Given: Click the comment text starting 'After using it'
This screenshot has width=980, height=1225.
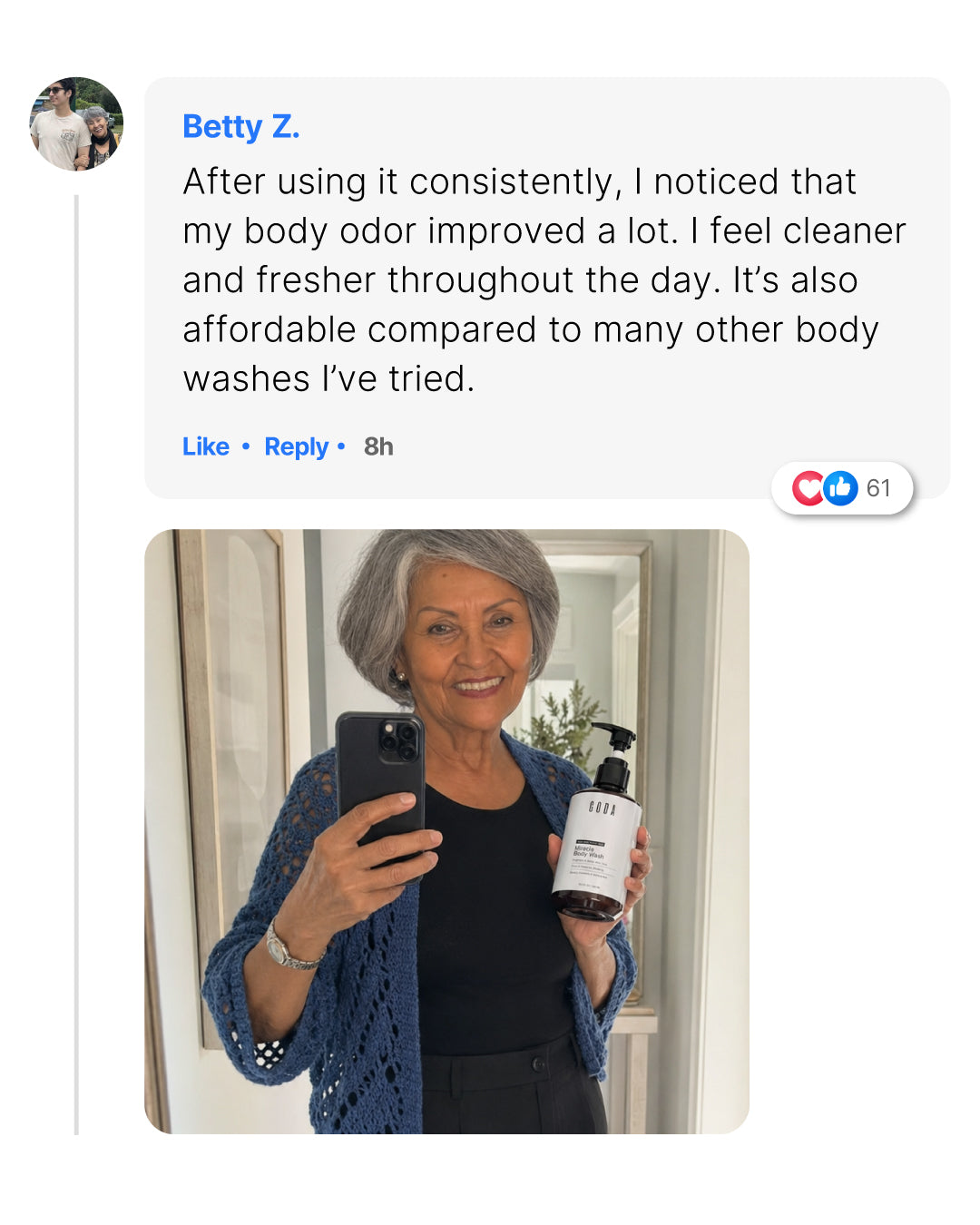Looking at the screenshot, I should pyautogui.click(x=544, y=279).
